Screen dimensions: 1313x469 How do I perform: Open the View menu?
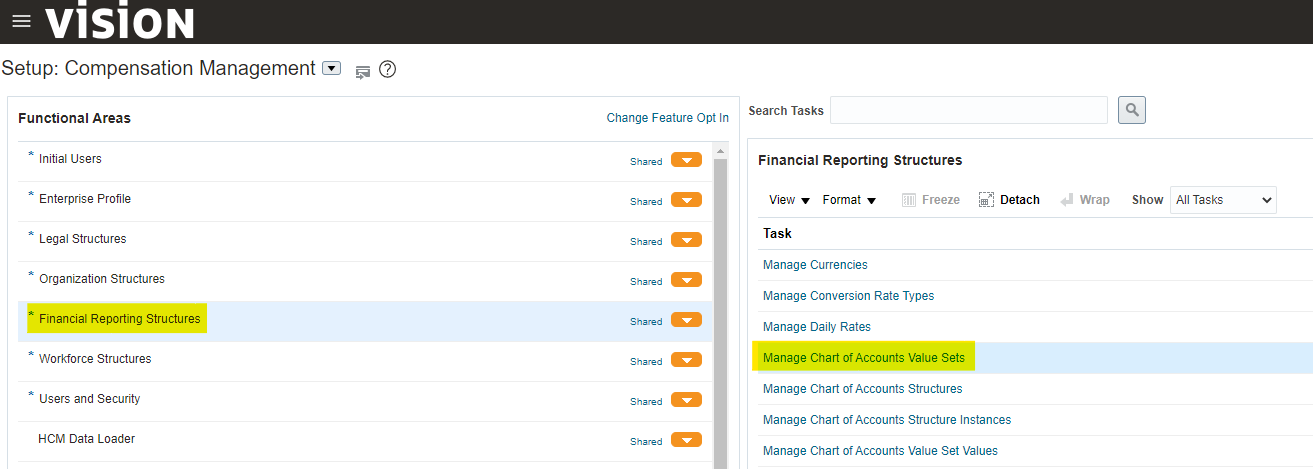pos(789,200)
